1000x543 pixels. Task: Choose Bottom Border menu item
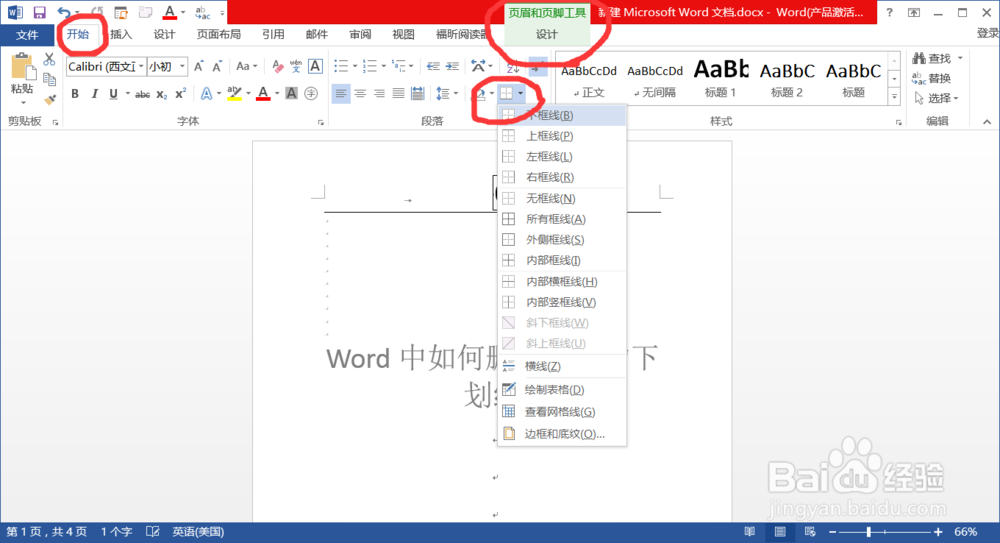click(x=562, y=115)
